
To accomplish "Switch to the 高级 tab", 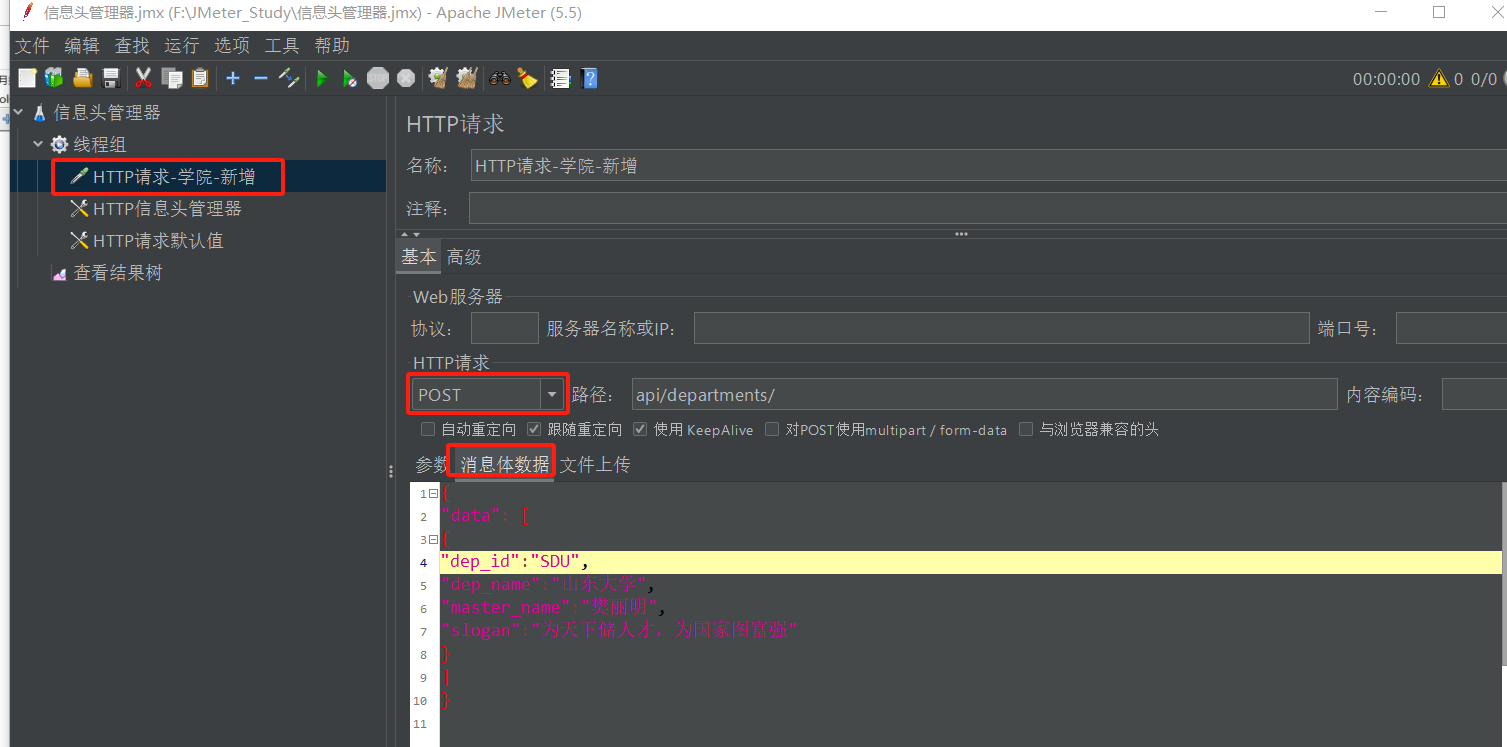I will 464,257.
